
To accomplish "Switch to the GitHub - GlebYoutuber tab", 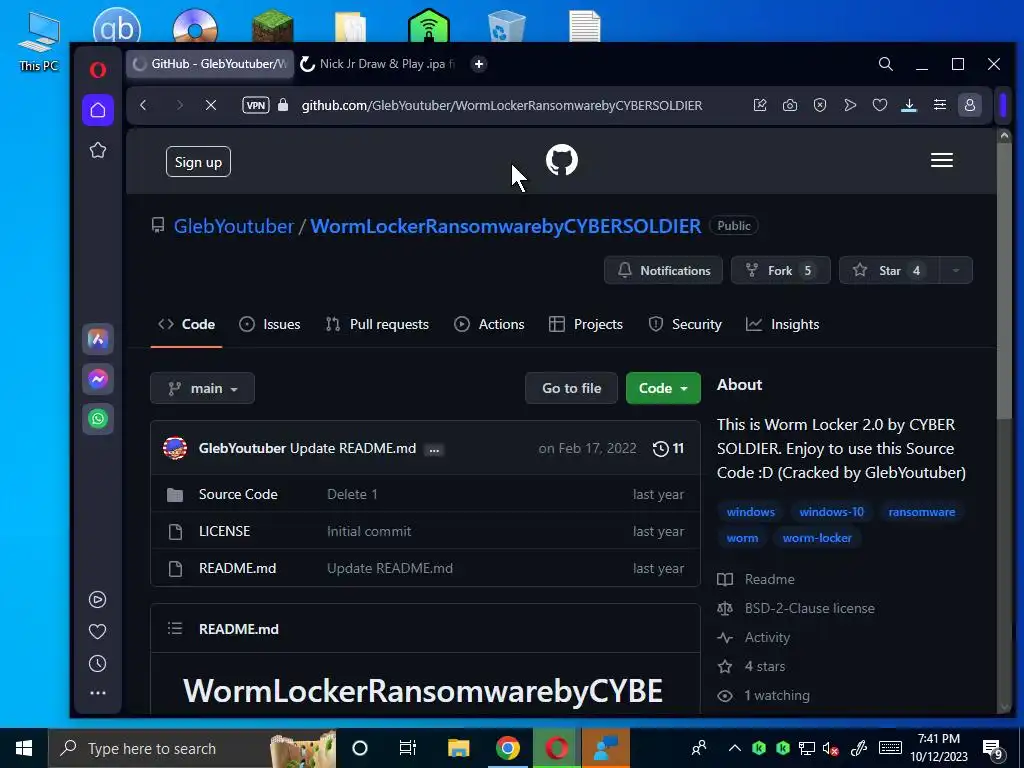I will [x=210, y=64].
